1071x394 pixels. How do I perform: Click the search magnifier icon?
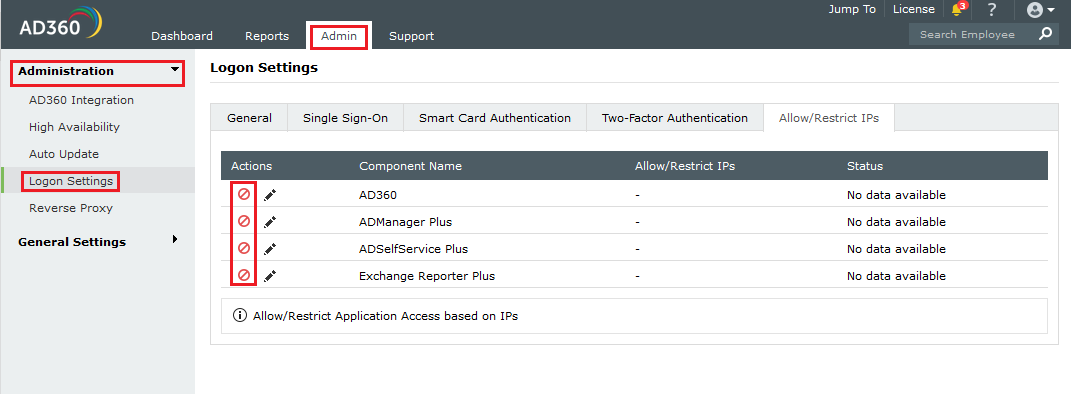1045,34
